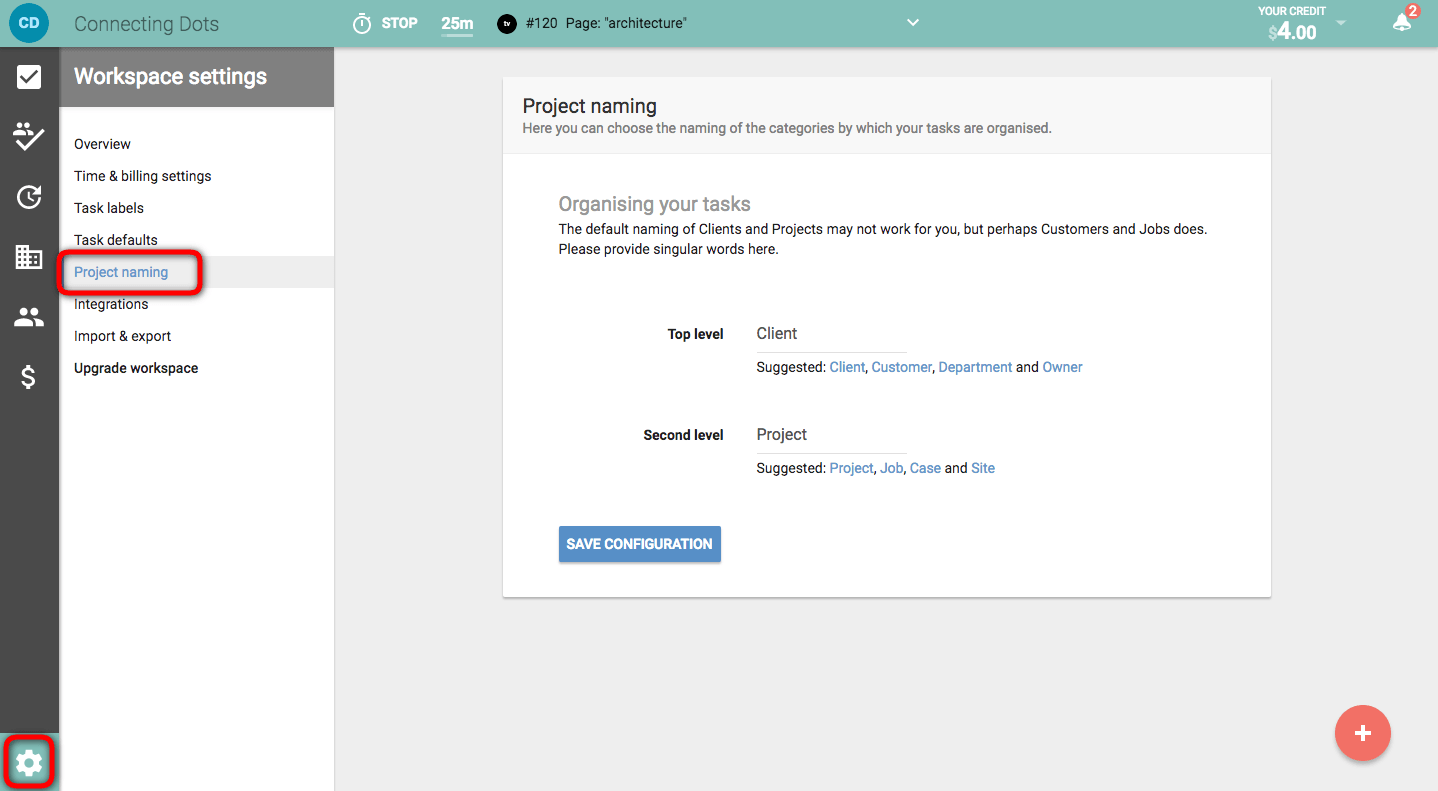
Task: Open Task defaults settings
Action: (x=116, y=240)
